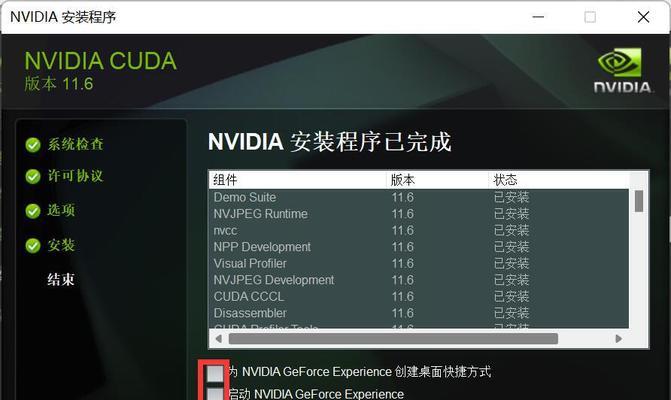Screen dimensions: 671x400
Task: Select the 许可协议 step
Action: (x=76, y=175)
